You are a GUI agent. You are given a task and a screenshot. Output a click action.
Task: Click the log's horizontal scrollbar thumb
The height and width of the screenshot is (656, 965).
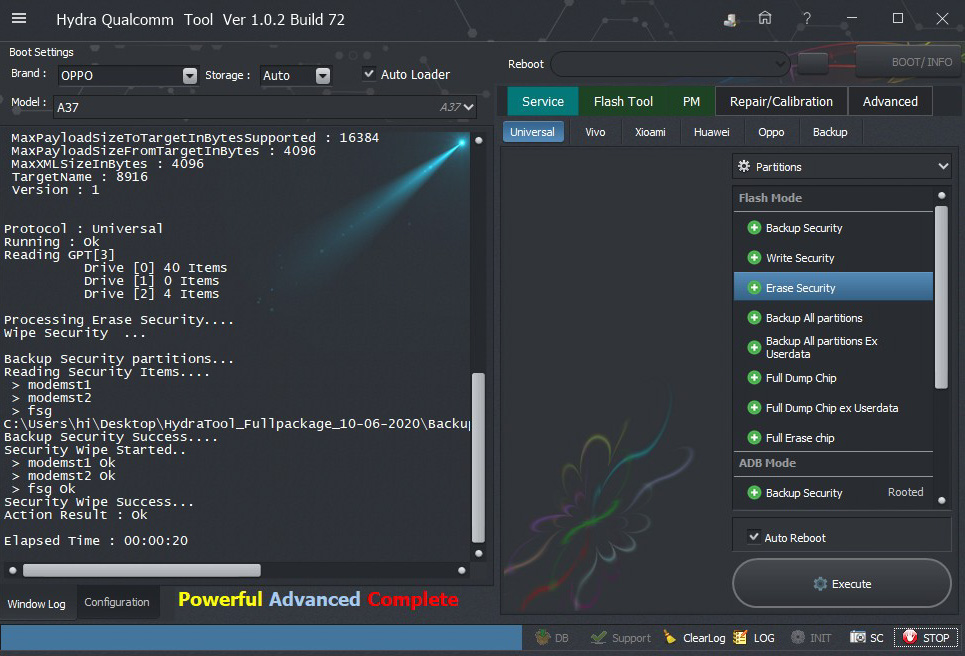pyautogui.click(x=142, y=570)
